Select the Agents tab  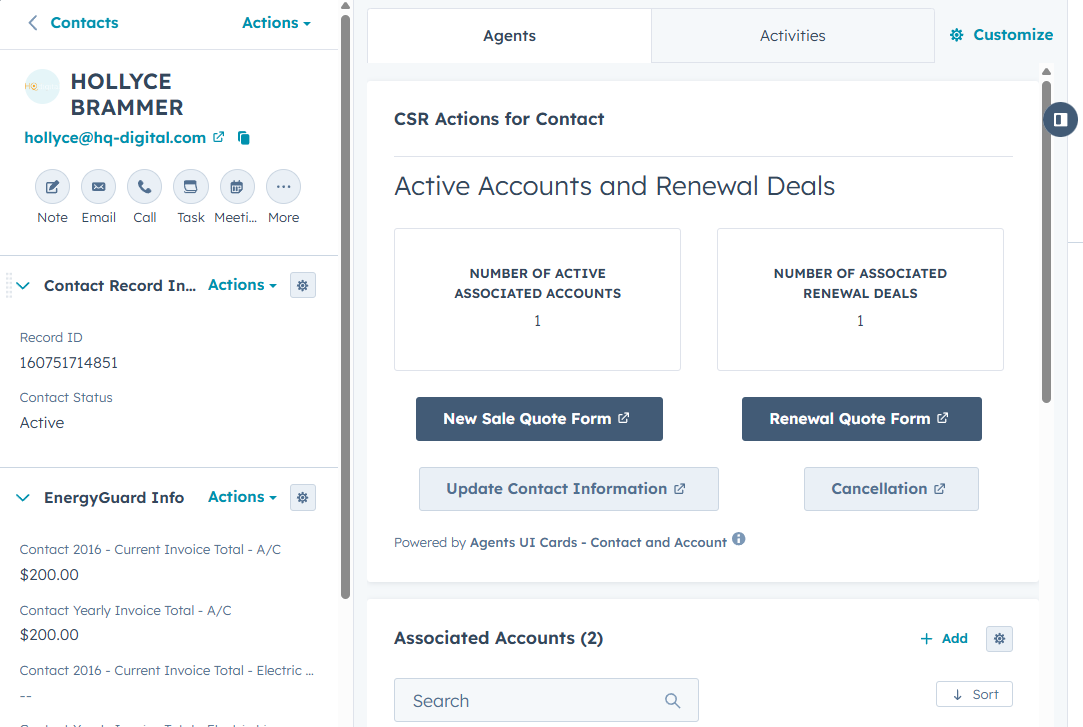click(x=509, y=36)
